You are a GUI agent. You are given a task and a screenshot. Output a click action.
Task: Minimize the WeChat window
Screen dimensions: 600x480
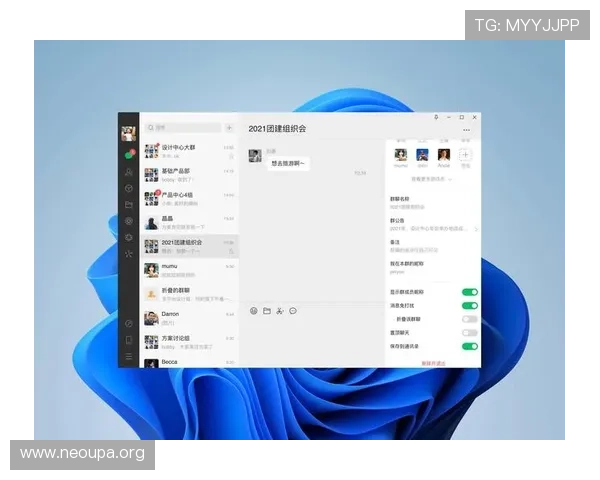point(449,117)
